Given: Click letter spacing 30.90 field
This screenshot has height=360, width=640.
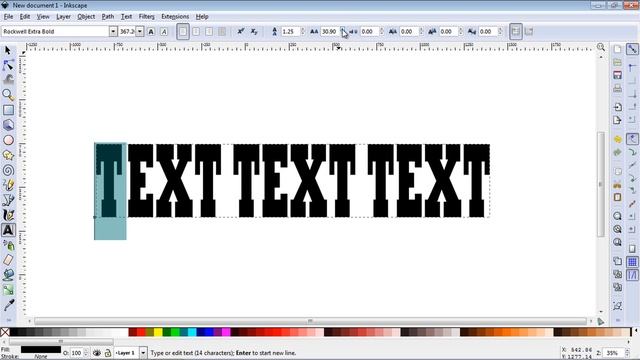Looking at the screenshot, I should click(330, 31).
